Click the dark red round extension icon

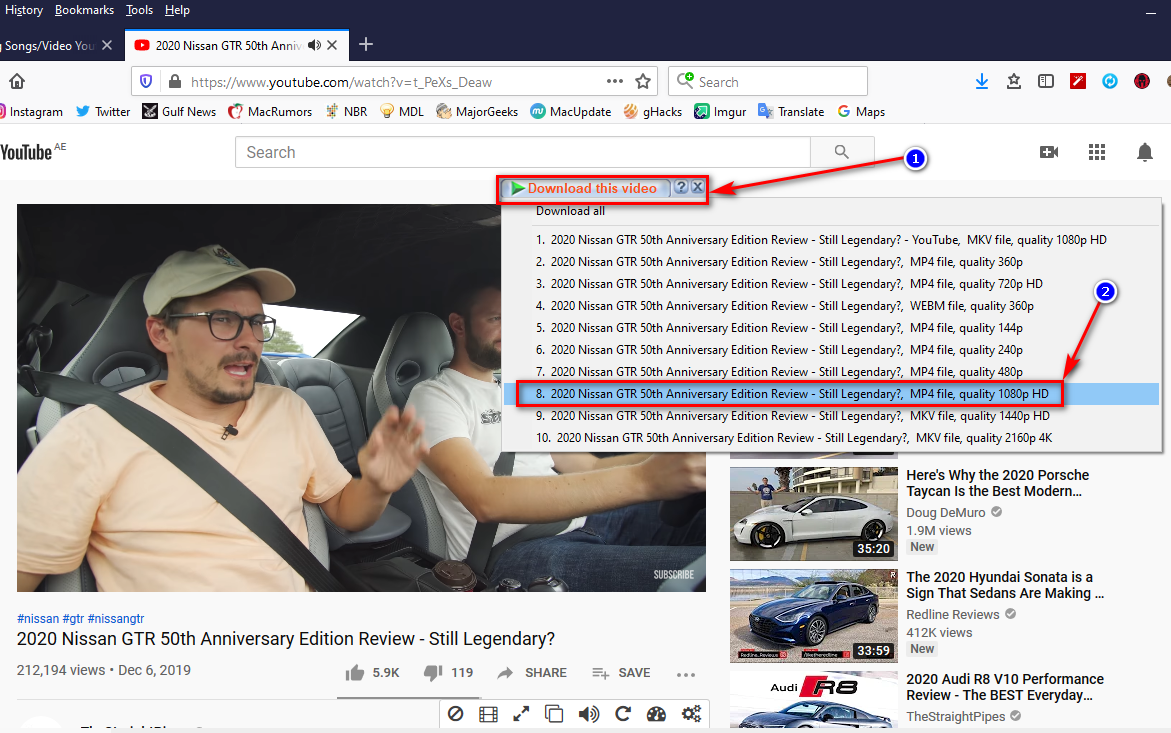click(x=1142, y=81)
